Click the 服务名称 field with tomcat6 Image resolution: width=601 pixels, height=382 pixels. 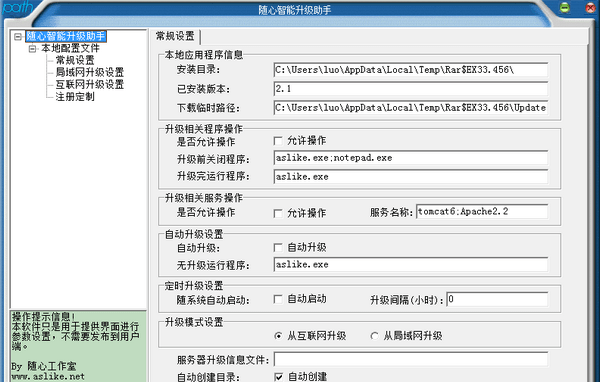482,211
